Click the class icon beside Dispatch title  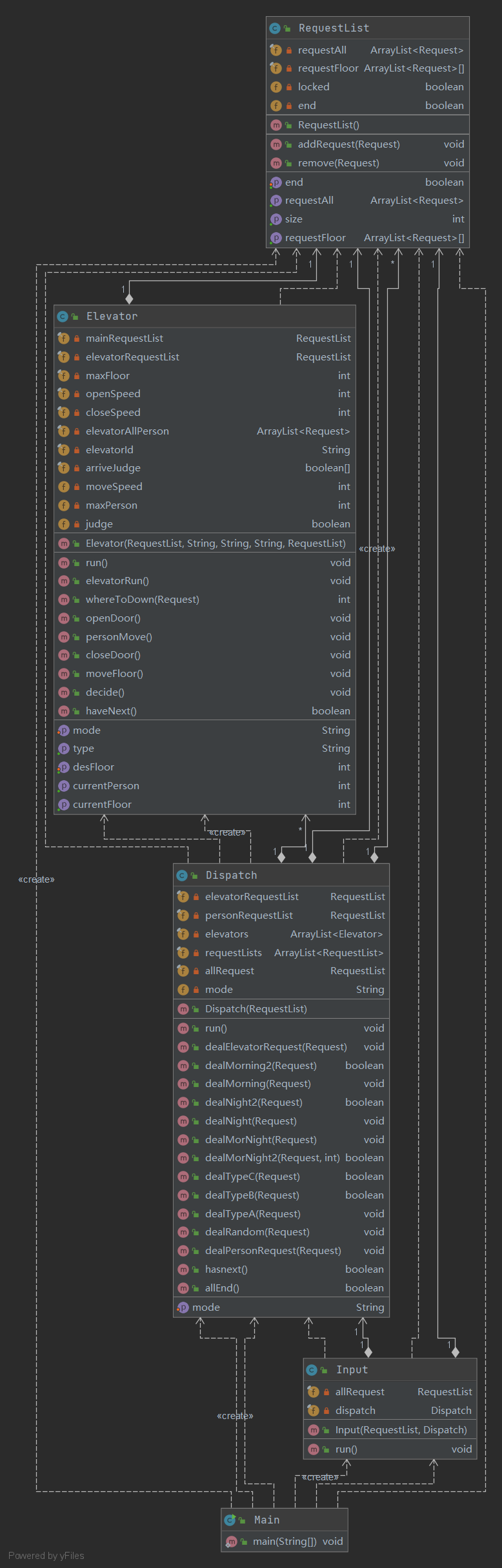182,876
